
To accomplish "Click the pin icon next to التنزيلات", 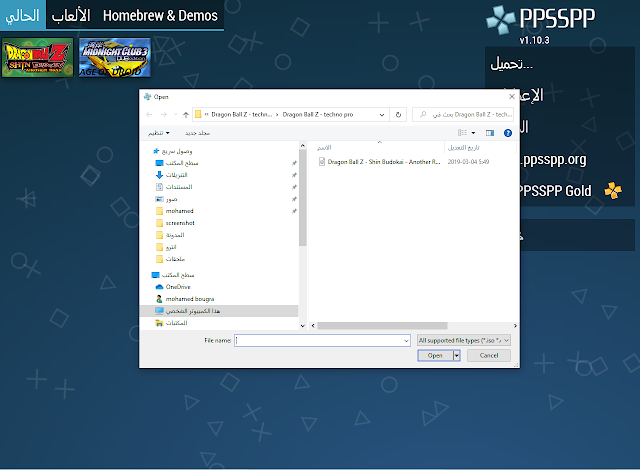I will (294, 175).
